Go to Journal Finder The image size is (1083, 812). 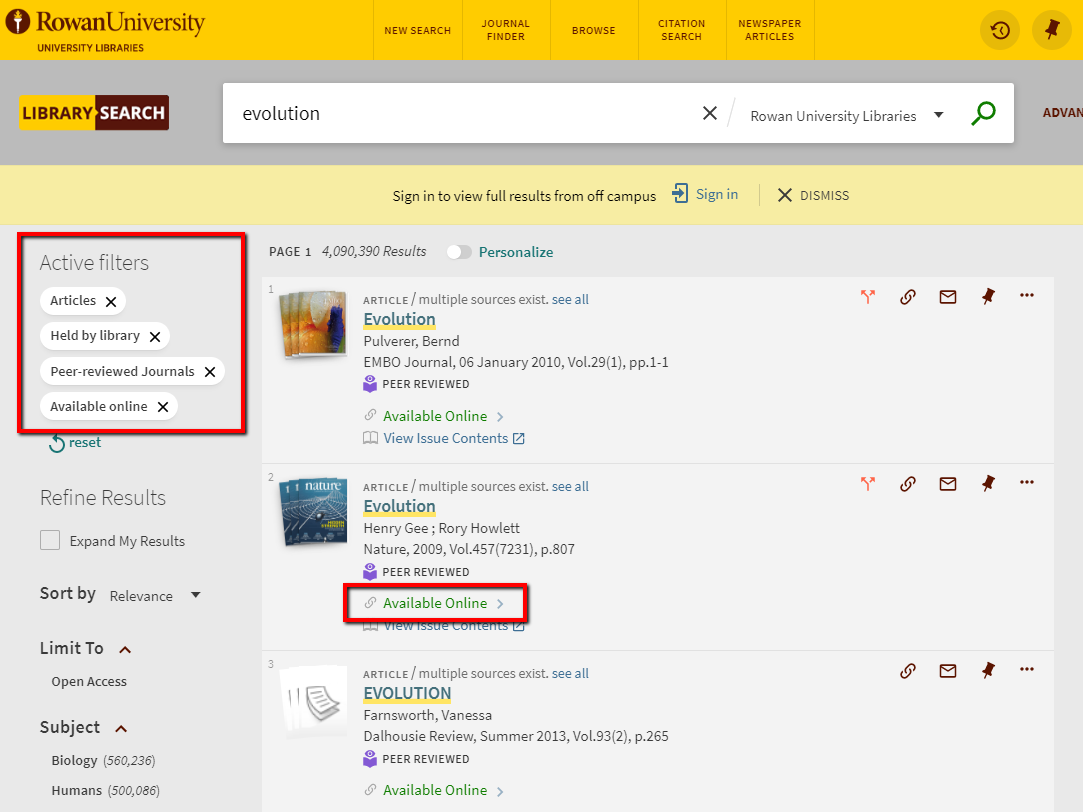pos(506,30)
